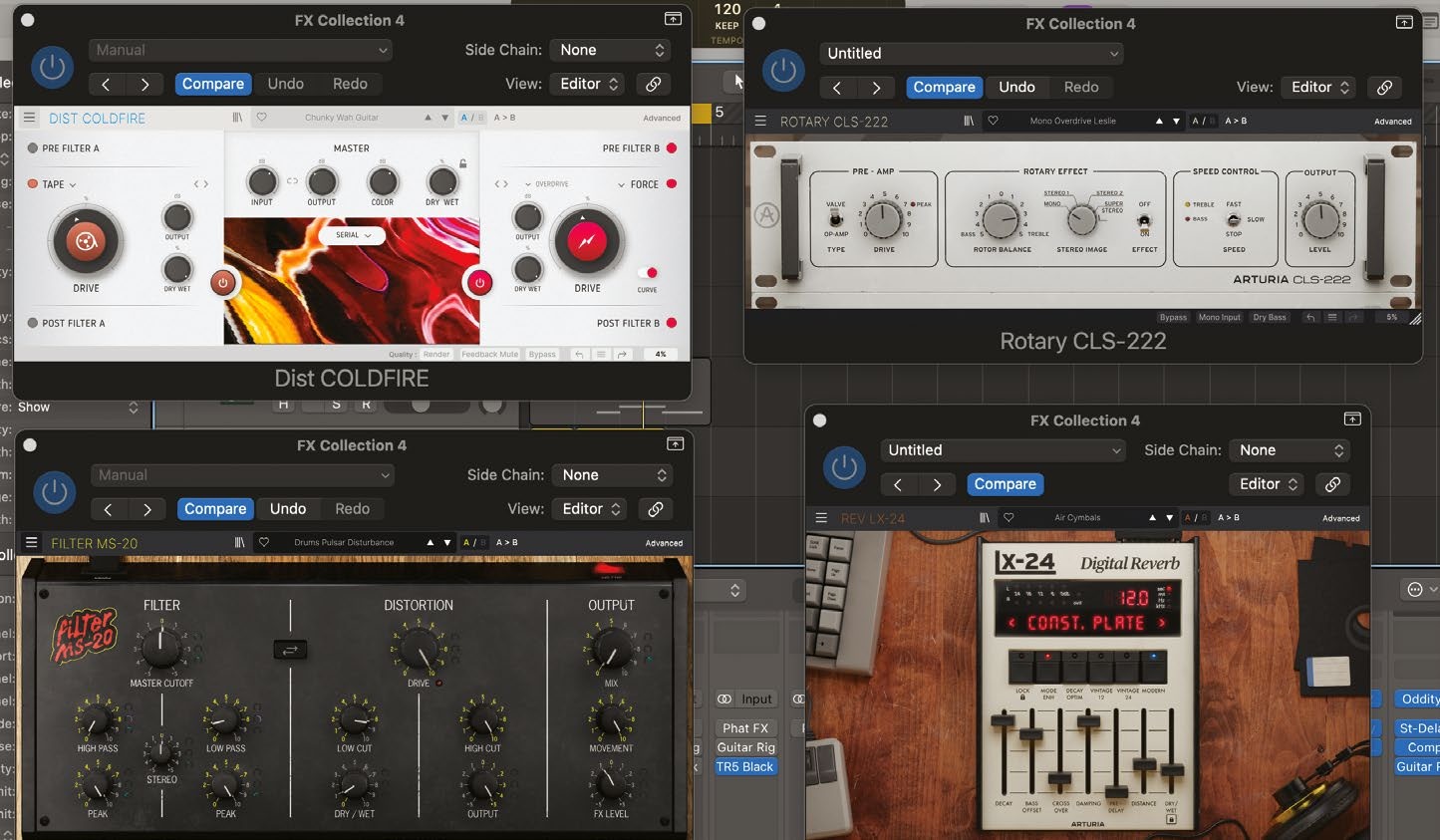Screen dimensions: 1440x840
Task: Toggle band A red power button in Coldfire
Action: point(223,282)
